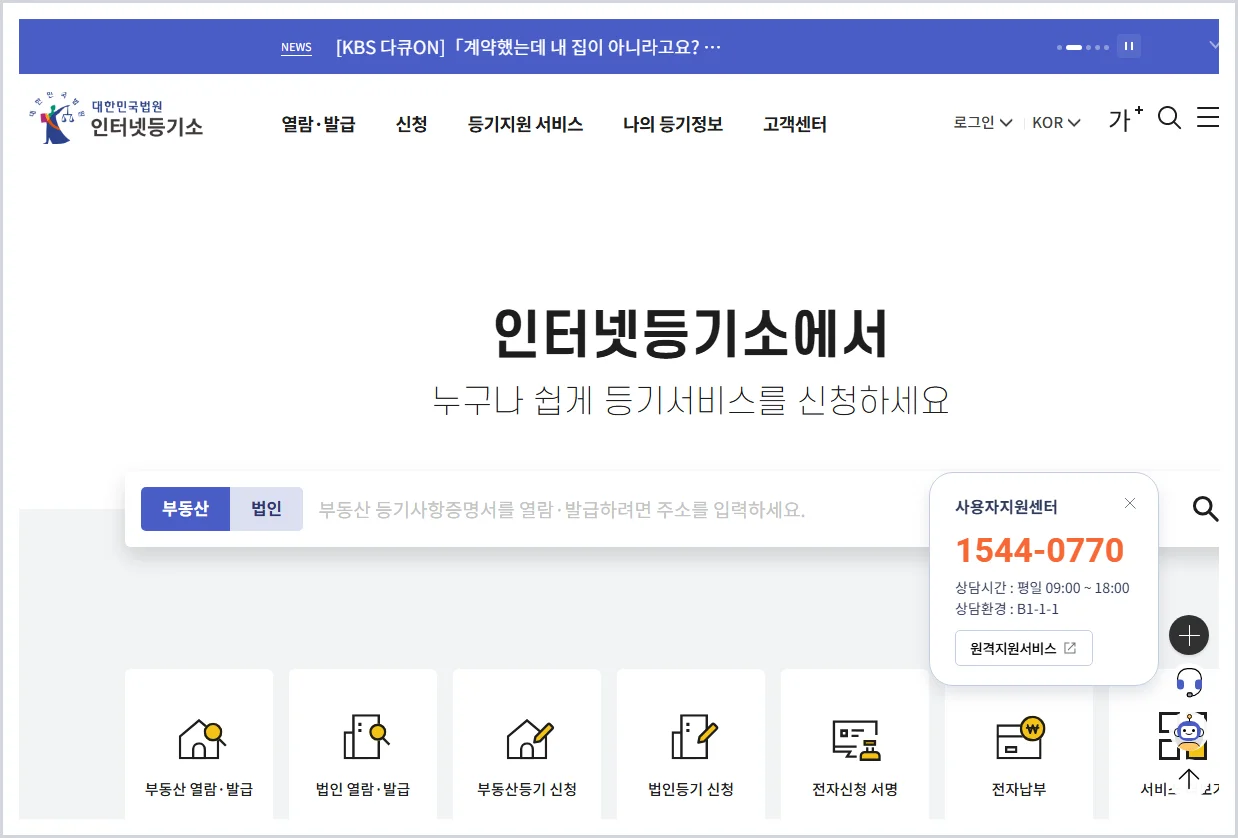This screenshot has width=1238, height=838.
Task: Open the 고객센터 menu
Action: point(794,125)
